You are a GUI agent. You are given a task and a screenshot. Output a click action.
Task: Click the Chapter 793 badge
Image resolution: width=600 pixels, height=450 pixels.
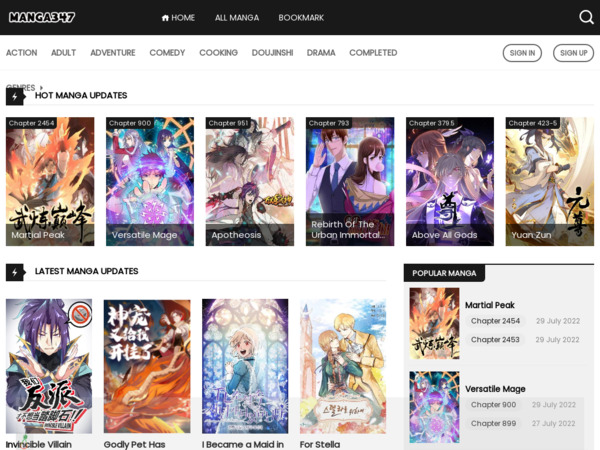(x=329, y=123)
